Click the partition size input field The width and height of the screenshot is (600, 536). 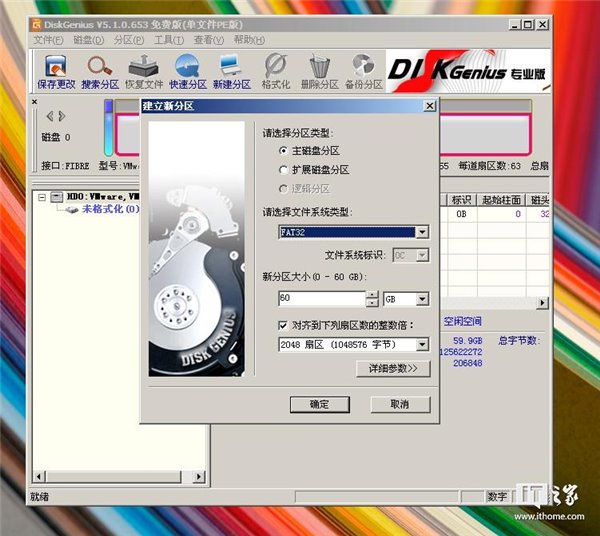coord(322,299)
